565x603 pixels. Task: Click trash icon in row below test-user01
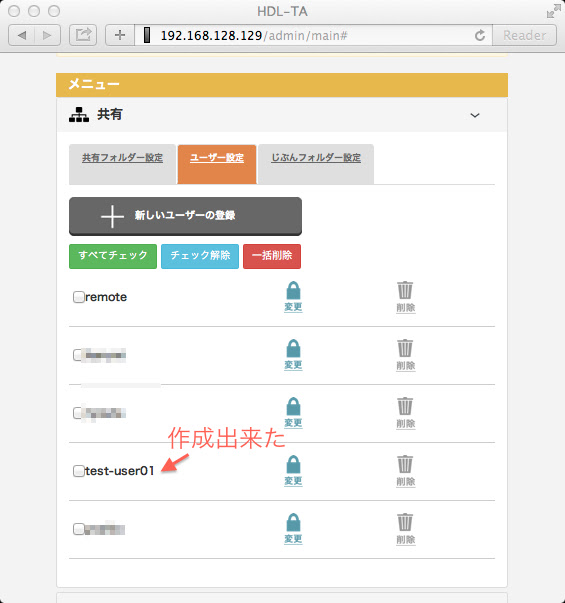[x=405, y=522]
